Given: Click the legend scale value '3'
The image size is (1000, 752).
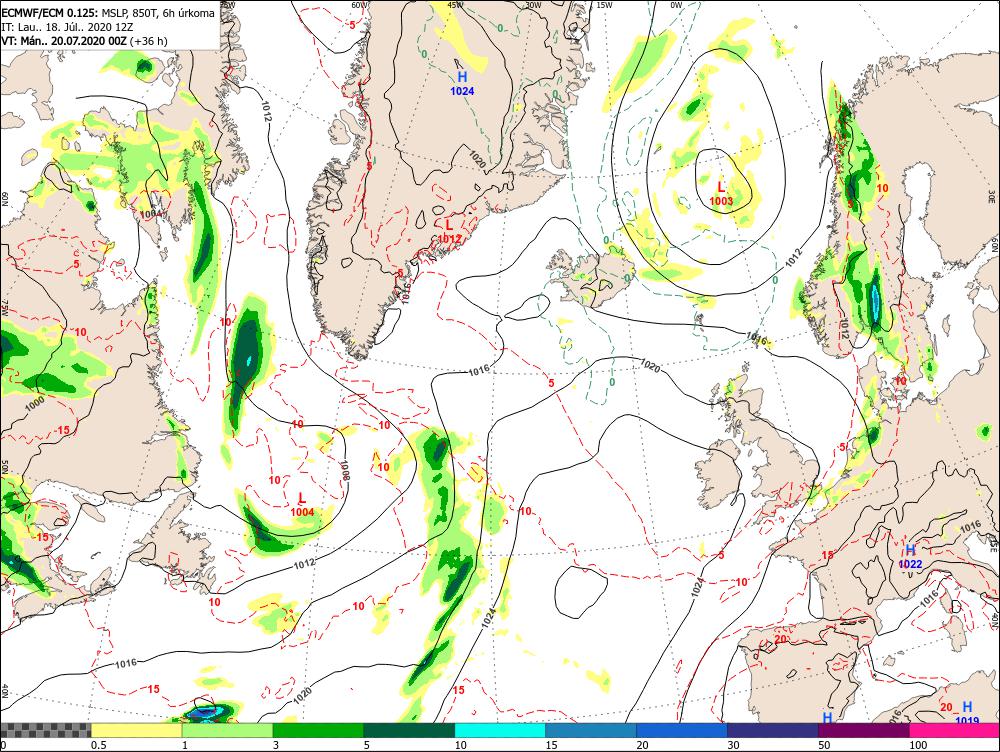Looking at the screenshot, I should click(276, 745).
